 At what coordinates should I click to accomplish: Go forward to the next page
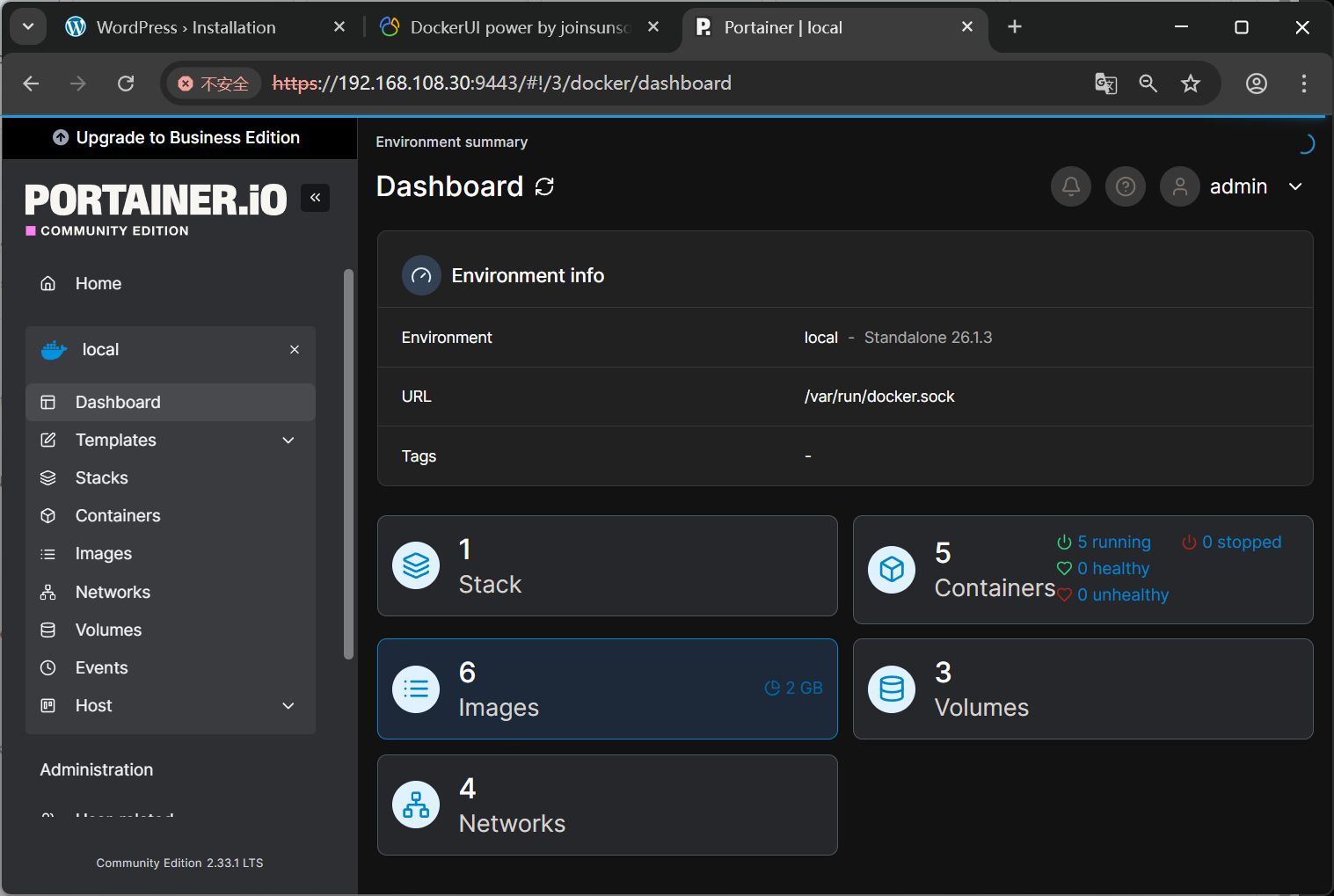pyautogui.click(x=78, y=84)
